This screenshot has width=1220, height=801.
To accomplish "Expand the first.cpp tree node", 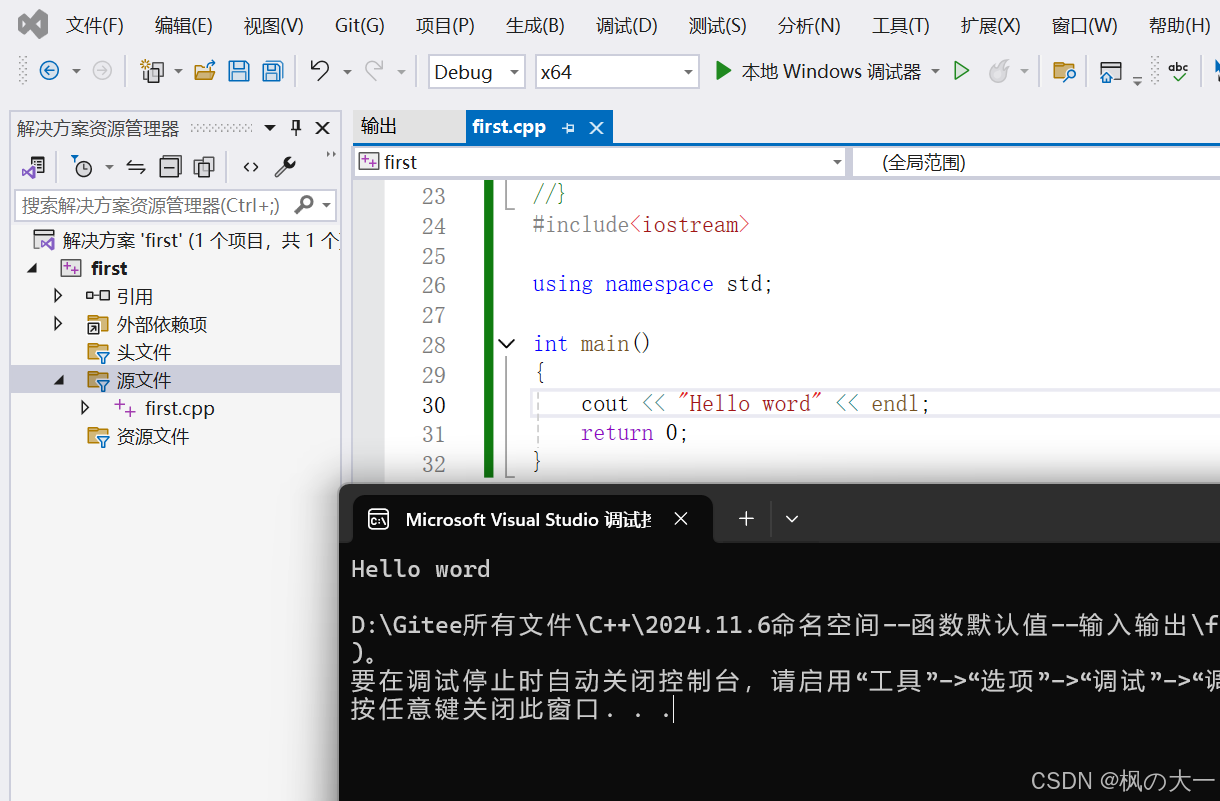I will (x=85, y=408).
